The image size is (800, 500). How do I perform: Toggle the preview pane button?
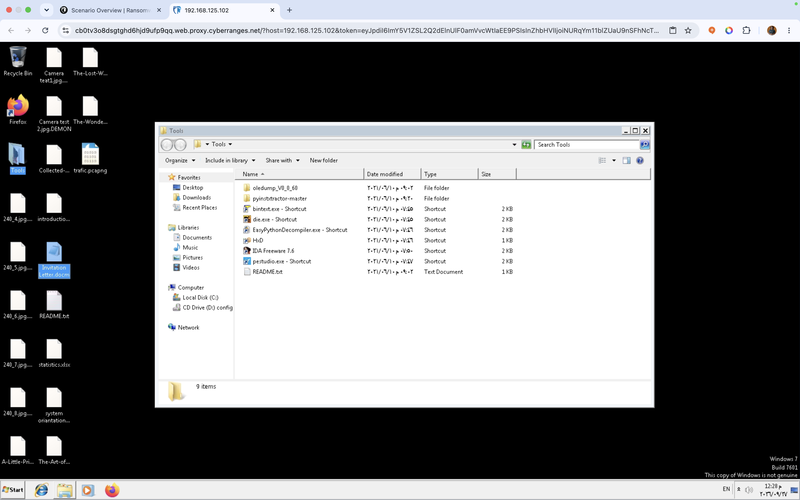[627, 160]
